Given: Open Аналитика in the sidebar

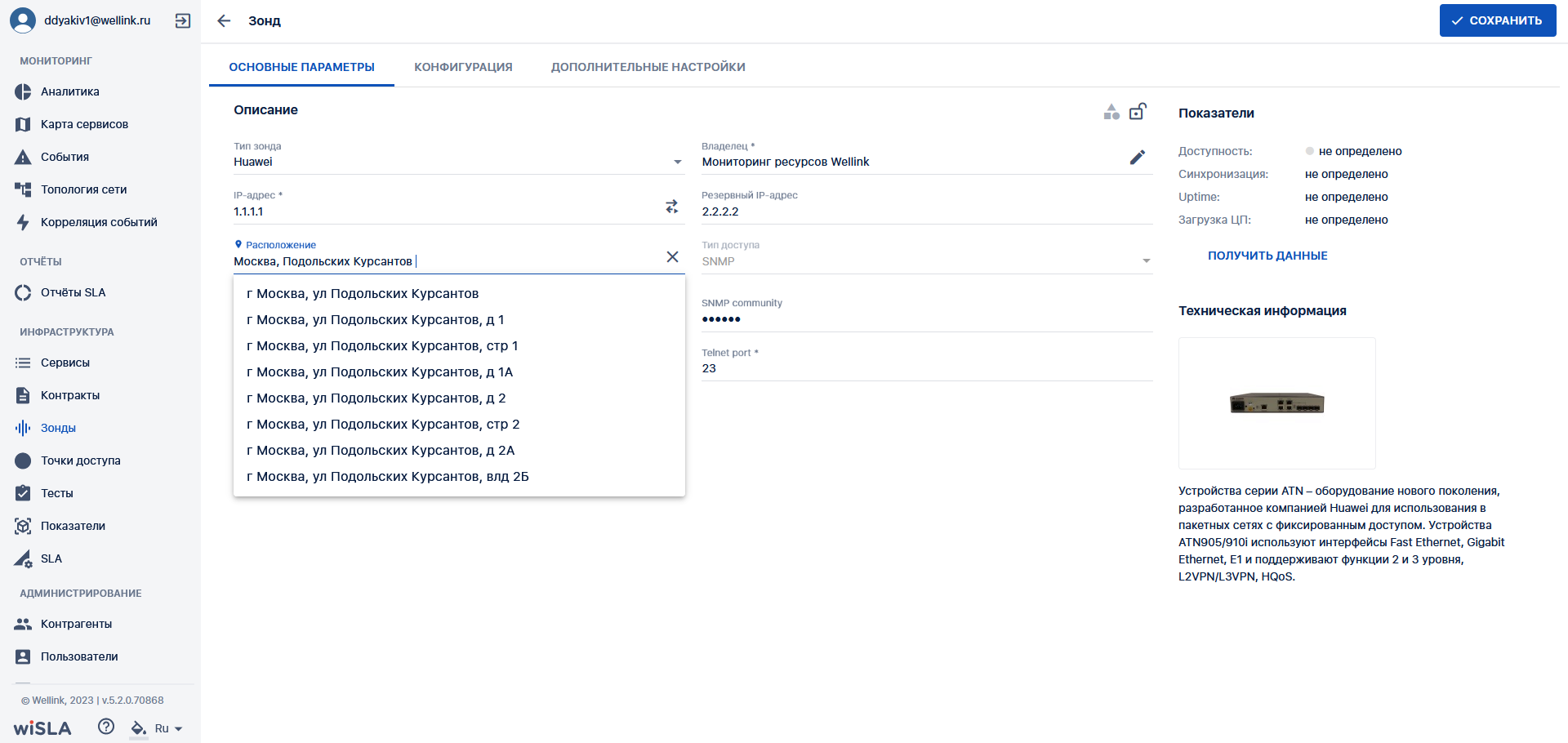Looking at the screenshot, I should pos(100,91).
